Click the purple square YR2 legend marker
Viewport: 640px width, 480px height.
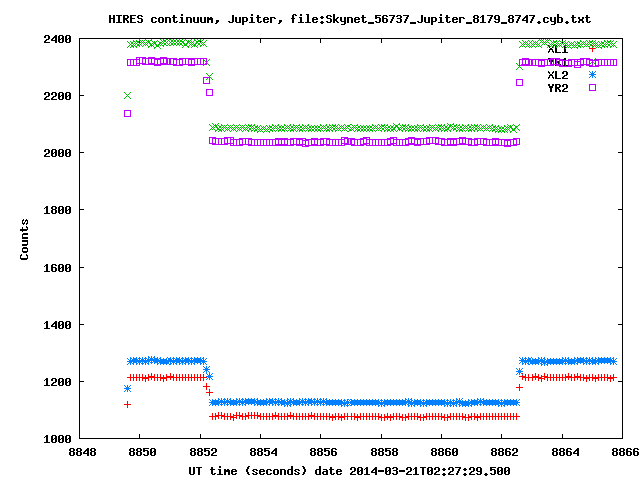click(592, 88)
